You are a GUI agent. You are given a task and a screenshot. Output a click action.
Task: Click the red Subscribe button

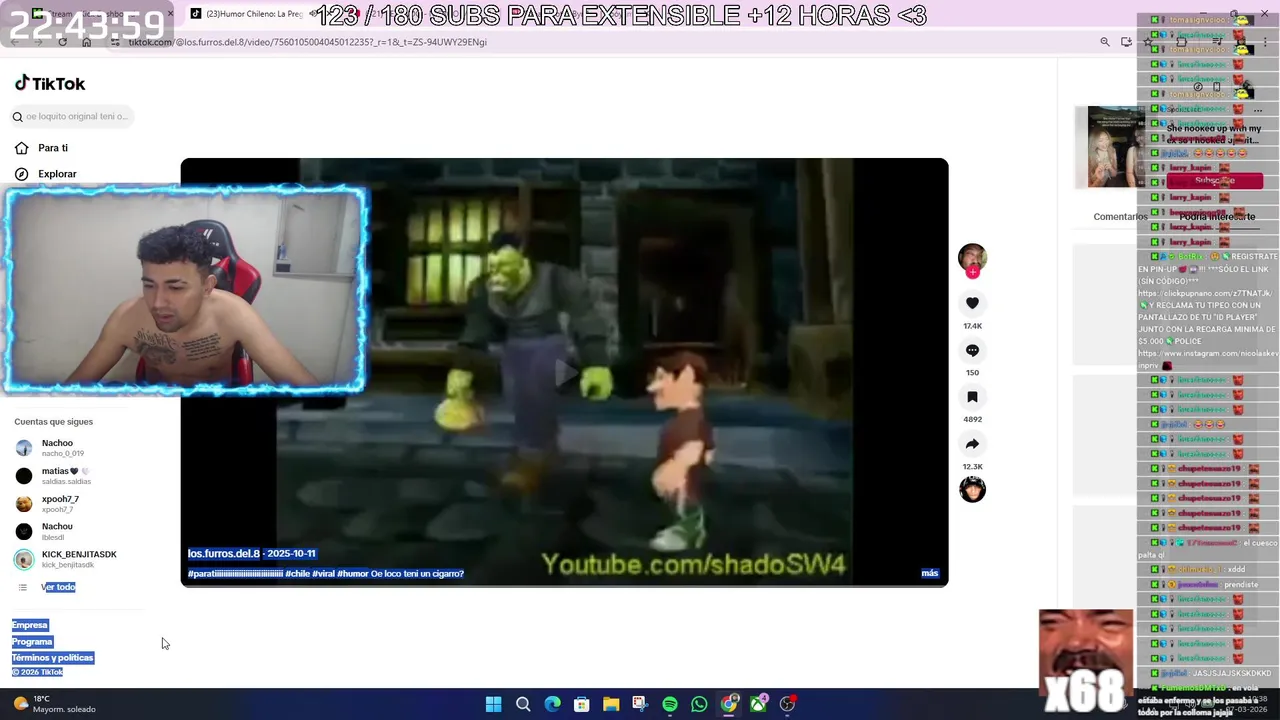(1215, 181)
